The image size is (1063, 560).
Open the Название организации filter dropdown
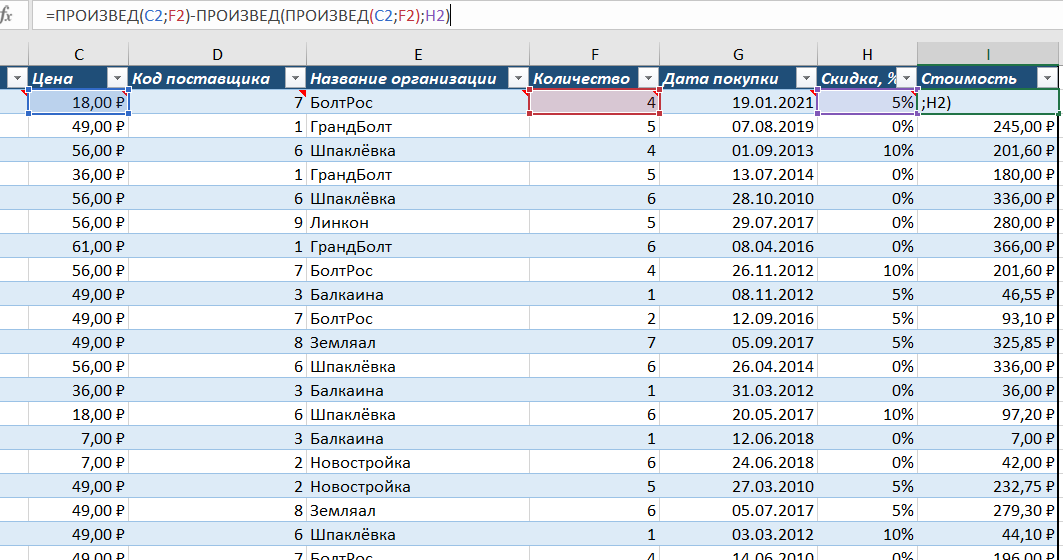pyautogui.click(x=519, y=78)
